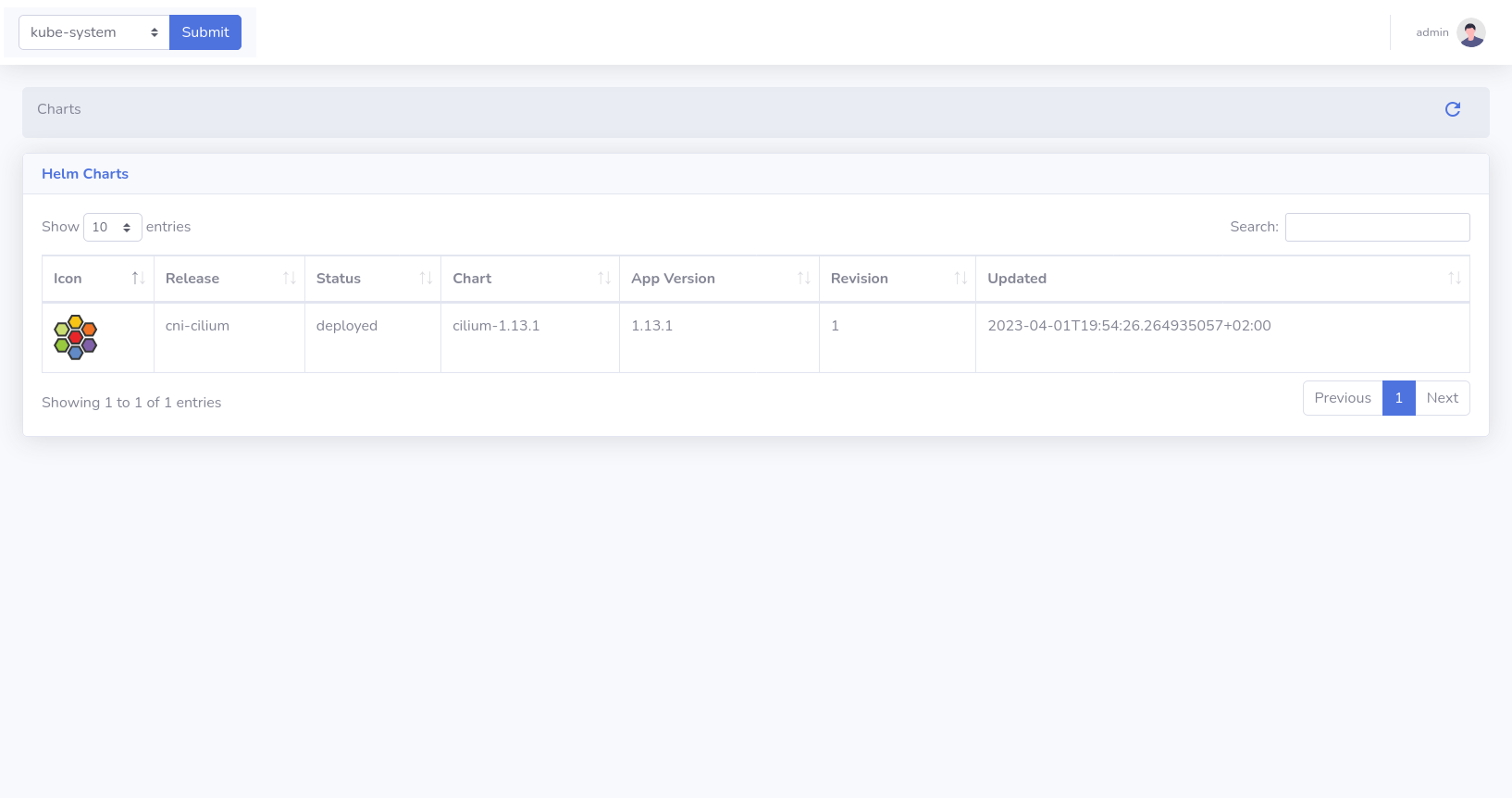
Task: Sort table by Icon column arrows
Action: [138, 279]
